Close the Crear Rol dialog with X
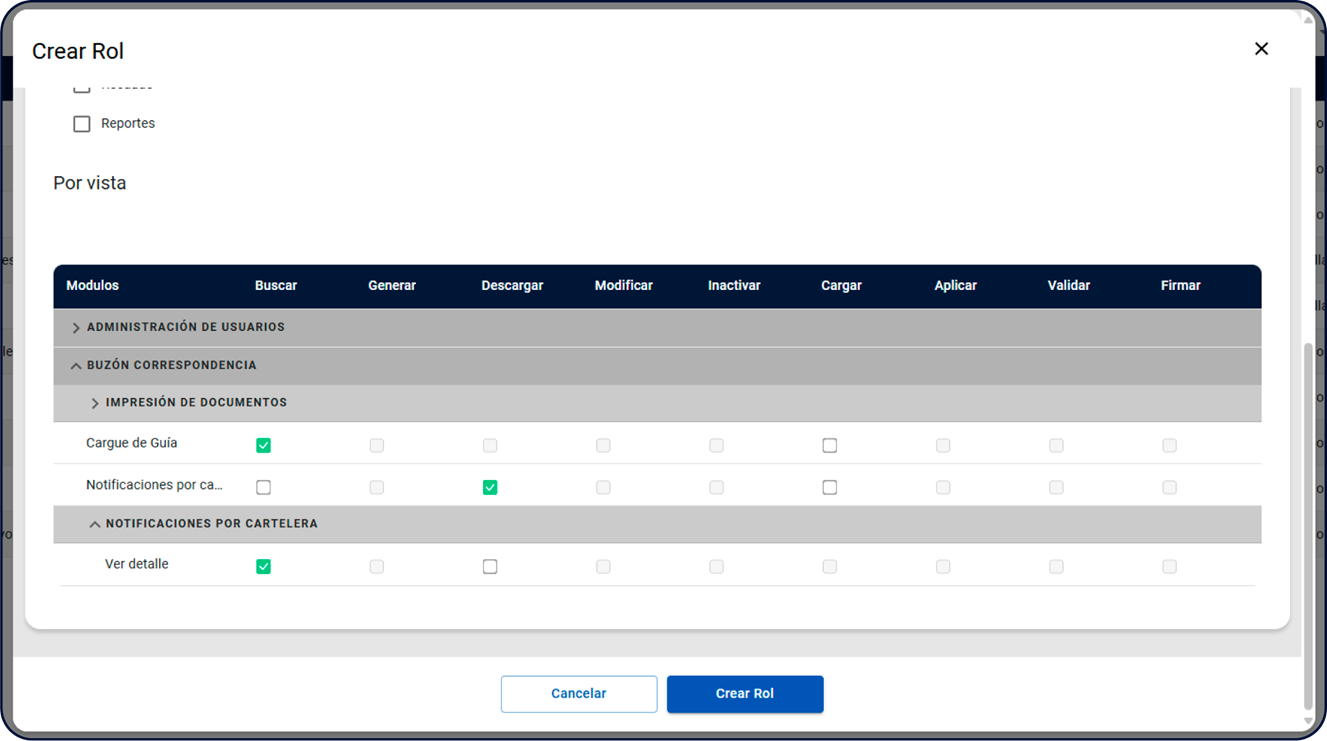Viewport: 1327px width, 741px height. pos(1261,49)
